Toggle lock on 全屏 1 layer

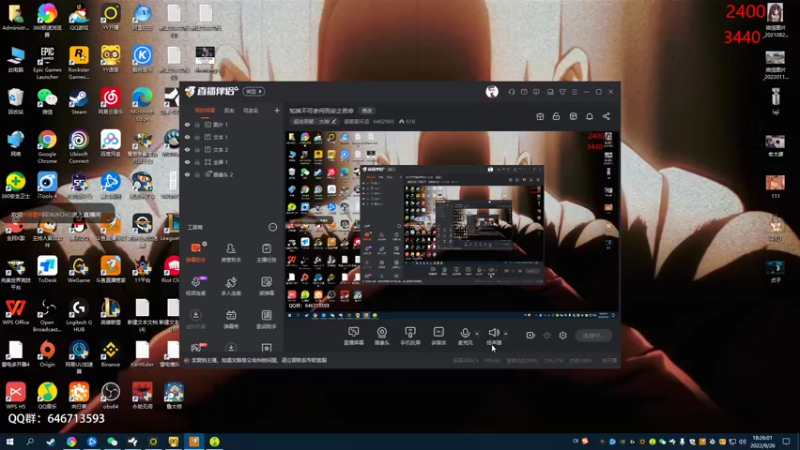point(197,162)
